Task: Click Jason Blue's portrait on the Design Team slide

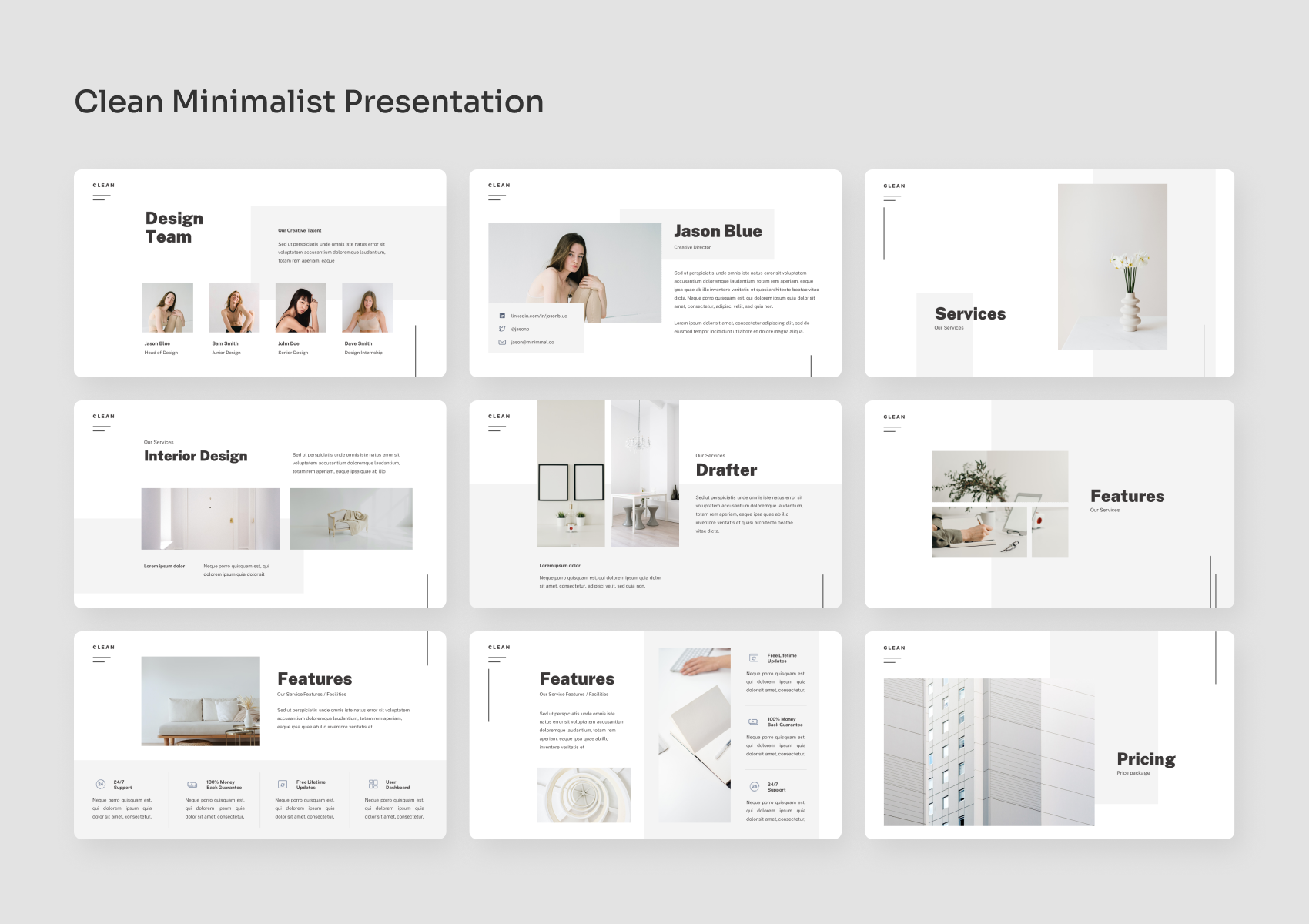Action: [x=168, y=308]
